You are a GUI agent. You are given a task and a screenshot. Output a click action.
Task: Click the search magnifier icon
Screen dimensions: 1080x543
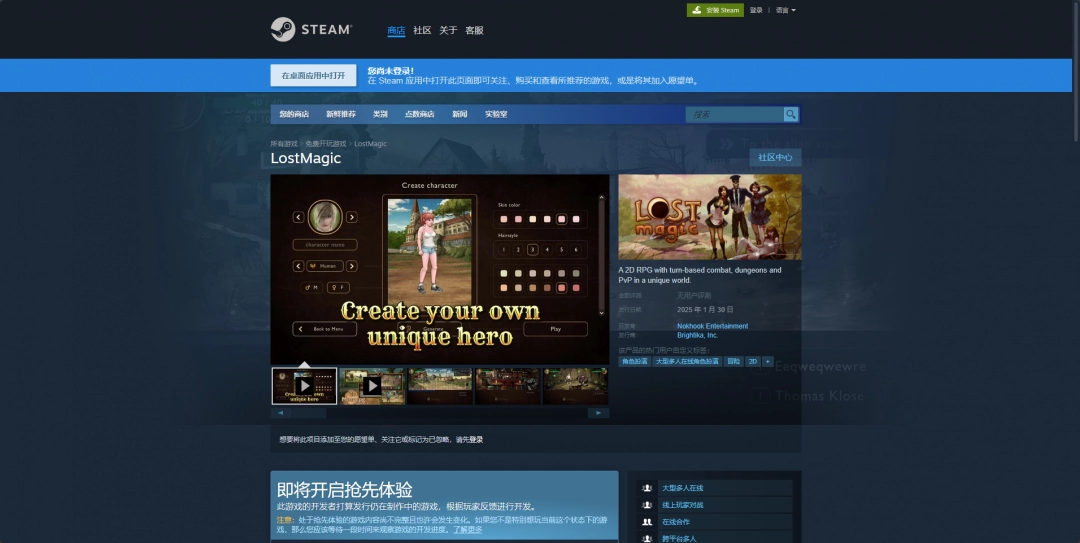[x=791, y=114]
